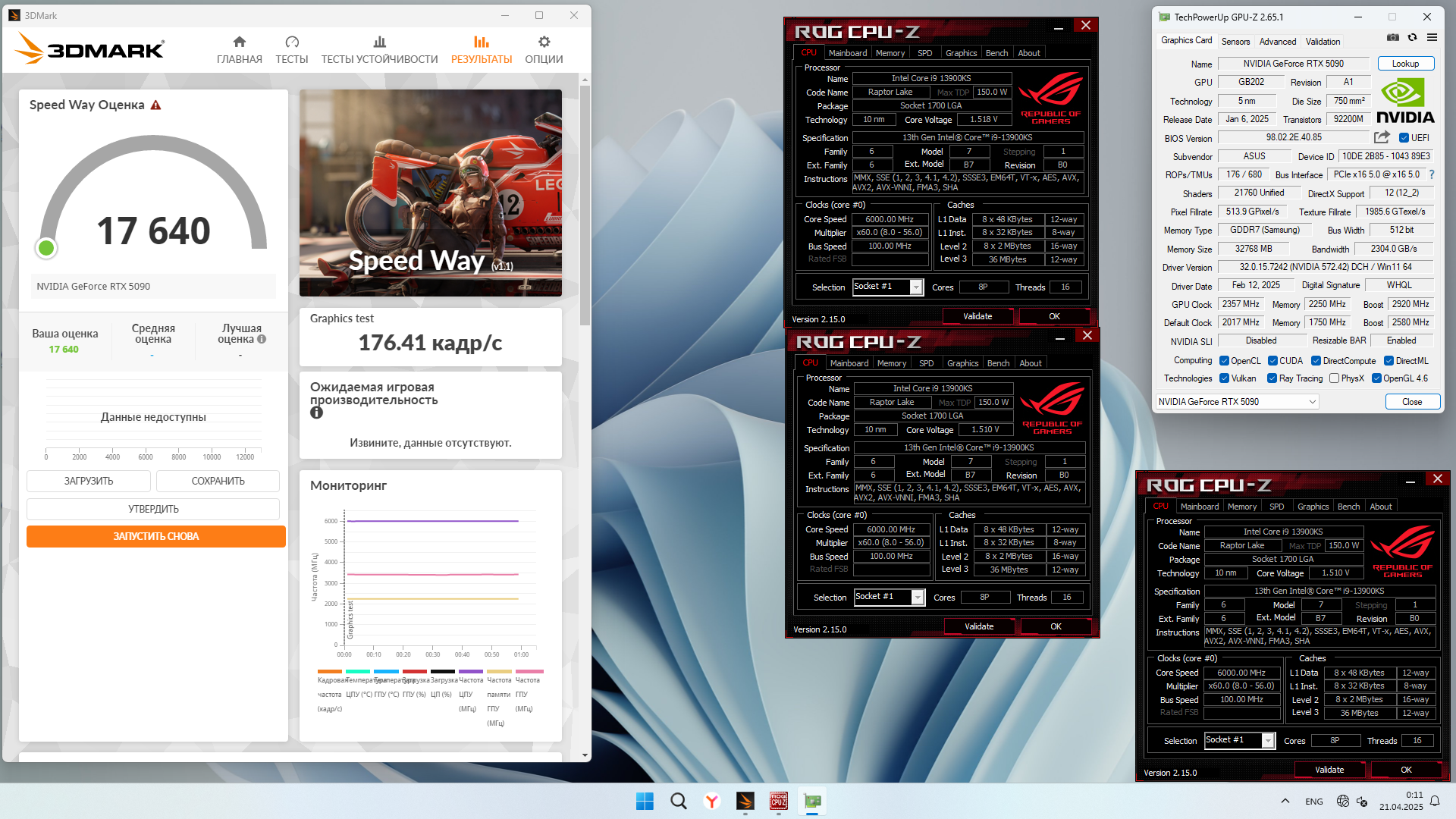Click Validate in the lowest CPU-Z window
Image resolution: width=1456 pixels, height=819 pixels.
pyautogui.click(x=1329, y=770)
